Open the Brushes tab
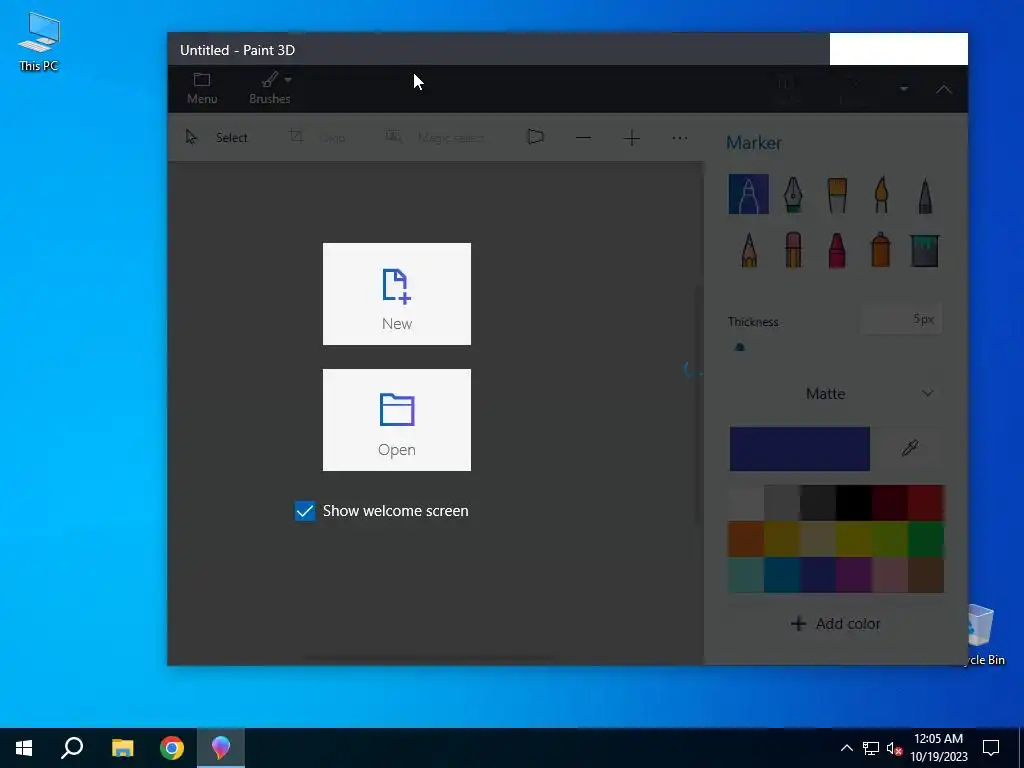The height and width of the screenshot is (768, 1024). (x=270, y=88)
